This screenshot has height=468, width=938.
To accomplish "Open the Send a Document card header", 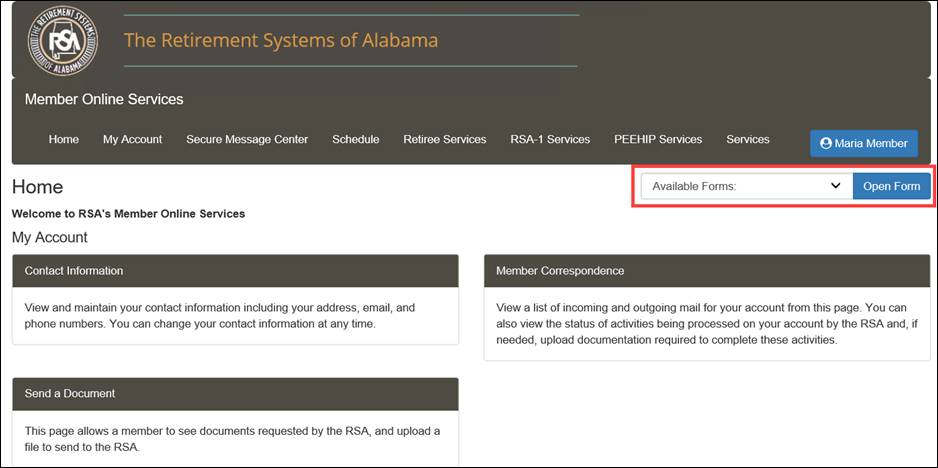I will pyautogui.click(x=235, y=394).
